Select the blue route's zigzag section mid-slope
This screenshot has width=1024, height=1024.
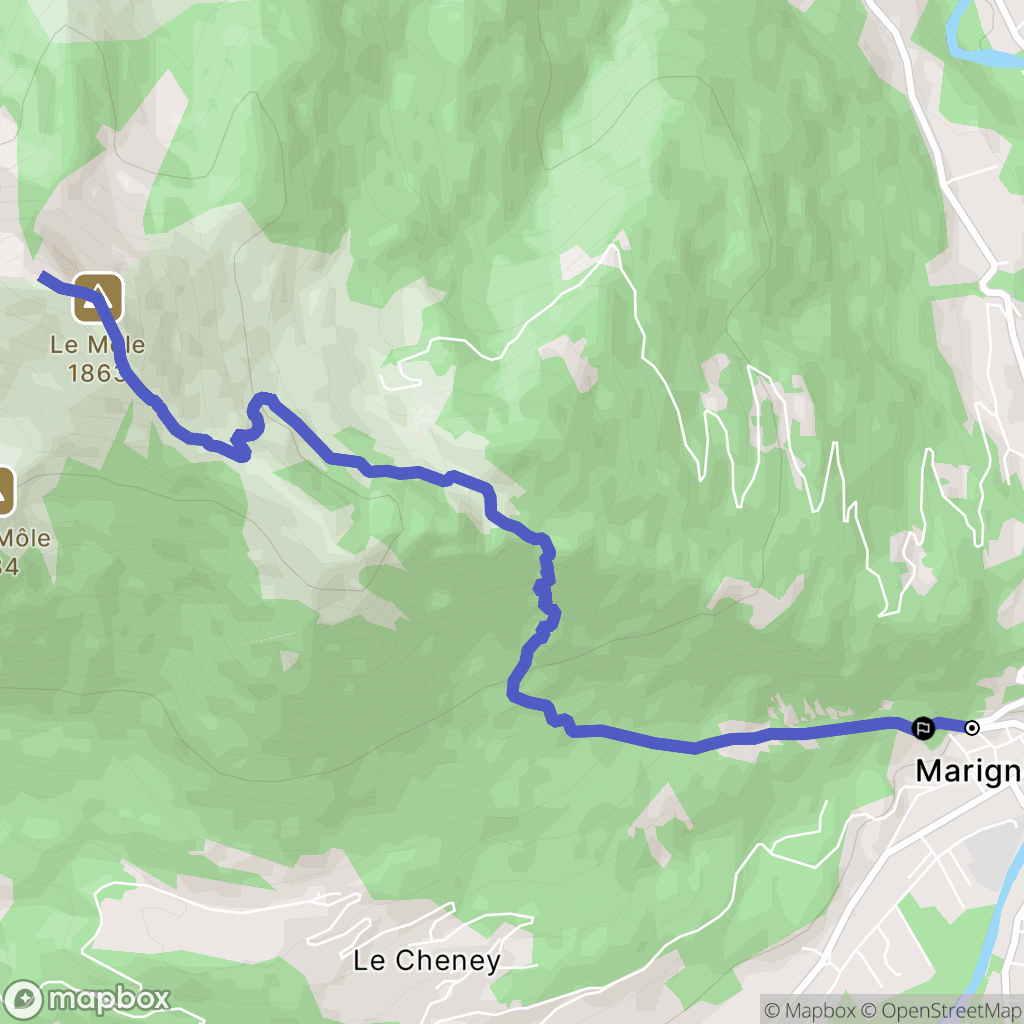click(547, 591)
